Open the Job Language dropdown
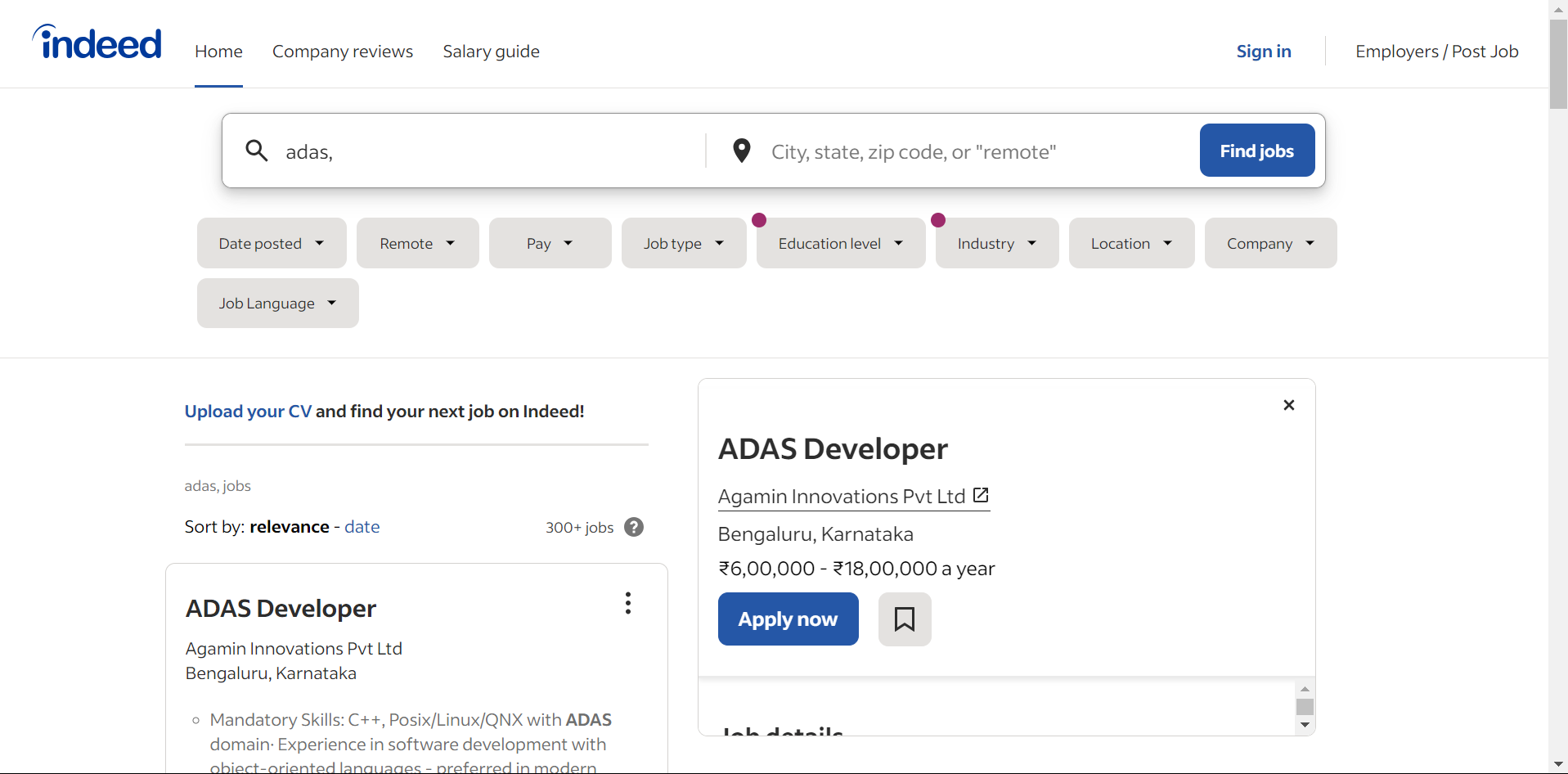Viewport: 1568px width, 774px height. [277, 304]
